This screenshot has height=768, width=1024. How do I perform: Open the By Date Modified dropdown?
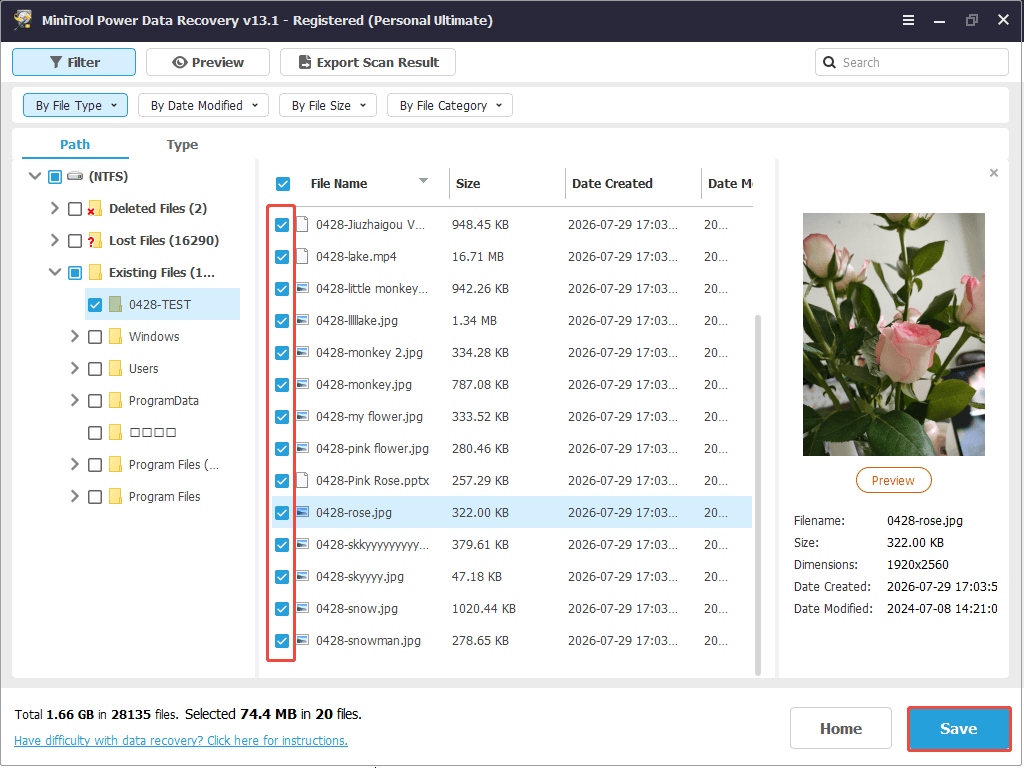point(203,105)
